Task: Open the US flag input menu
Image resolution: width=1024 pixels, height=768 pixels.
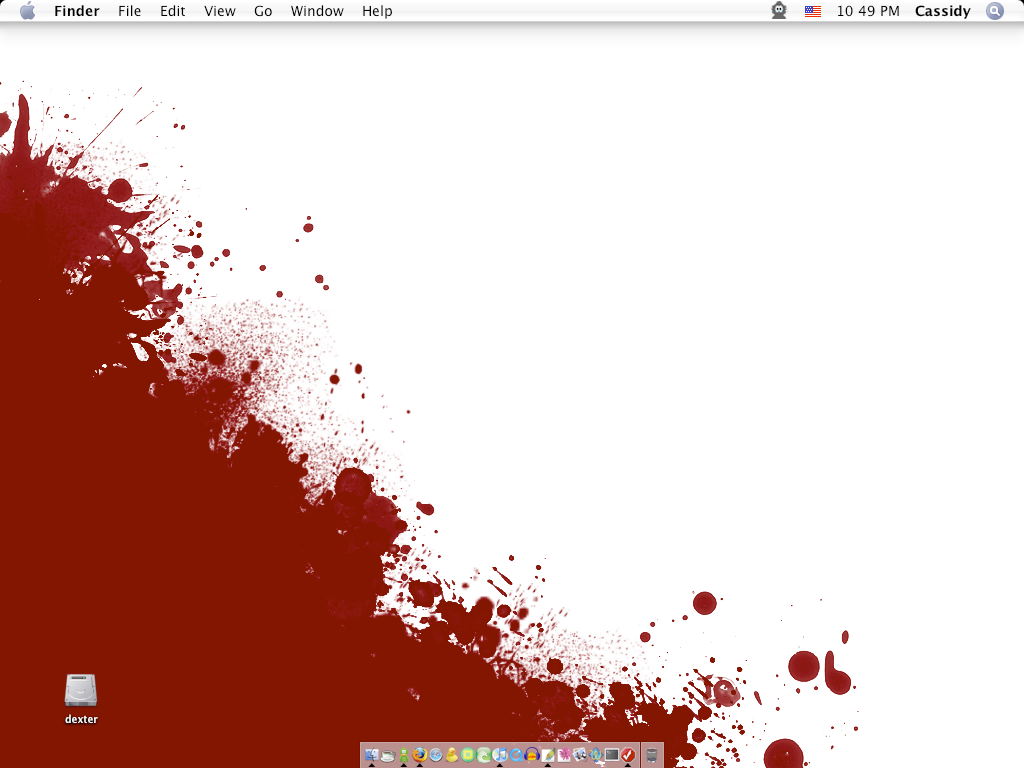Action: click(812, 11)
